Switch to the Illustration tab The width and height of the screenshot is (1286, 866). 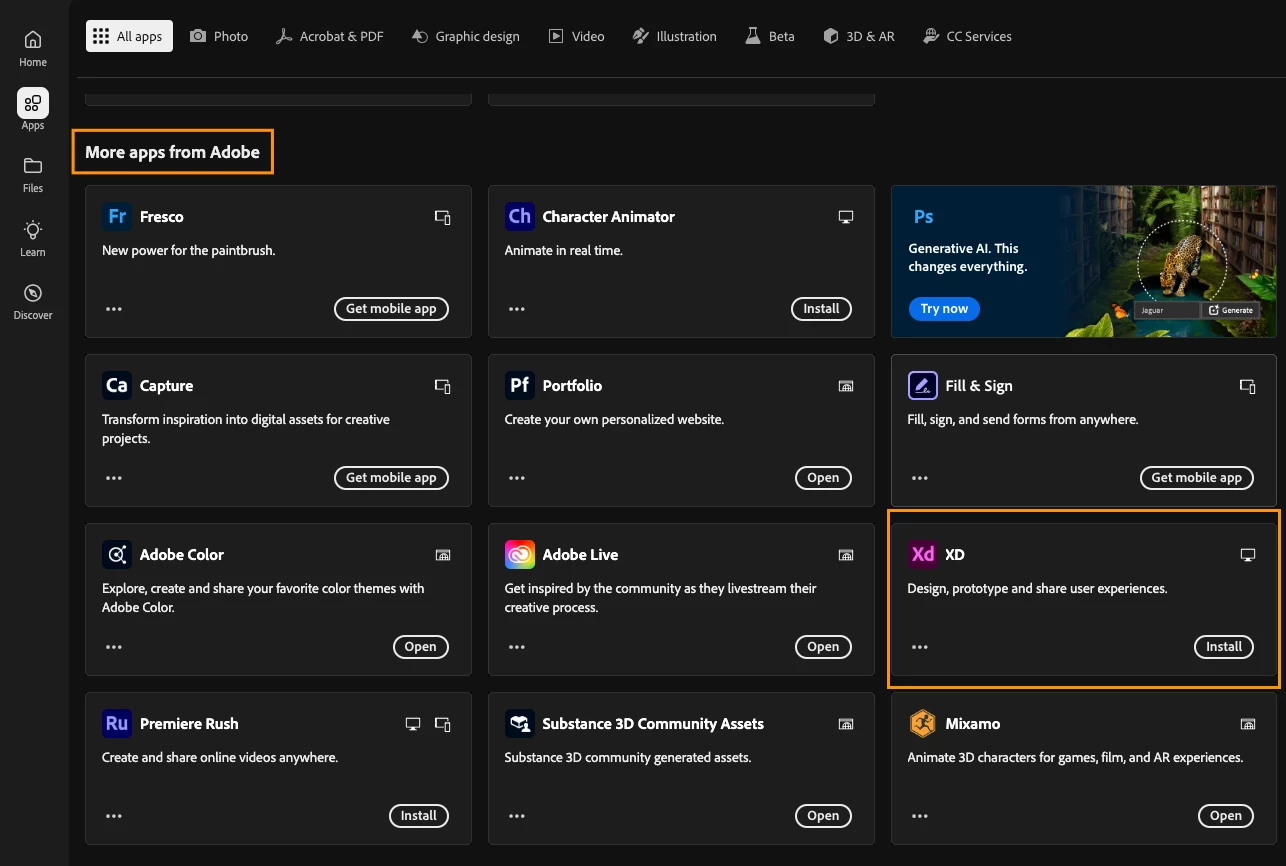coord(675,36)
